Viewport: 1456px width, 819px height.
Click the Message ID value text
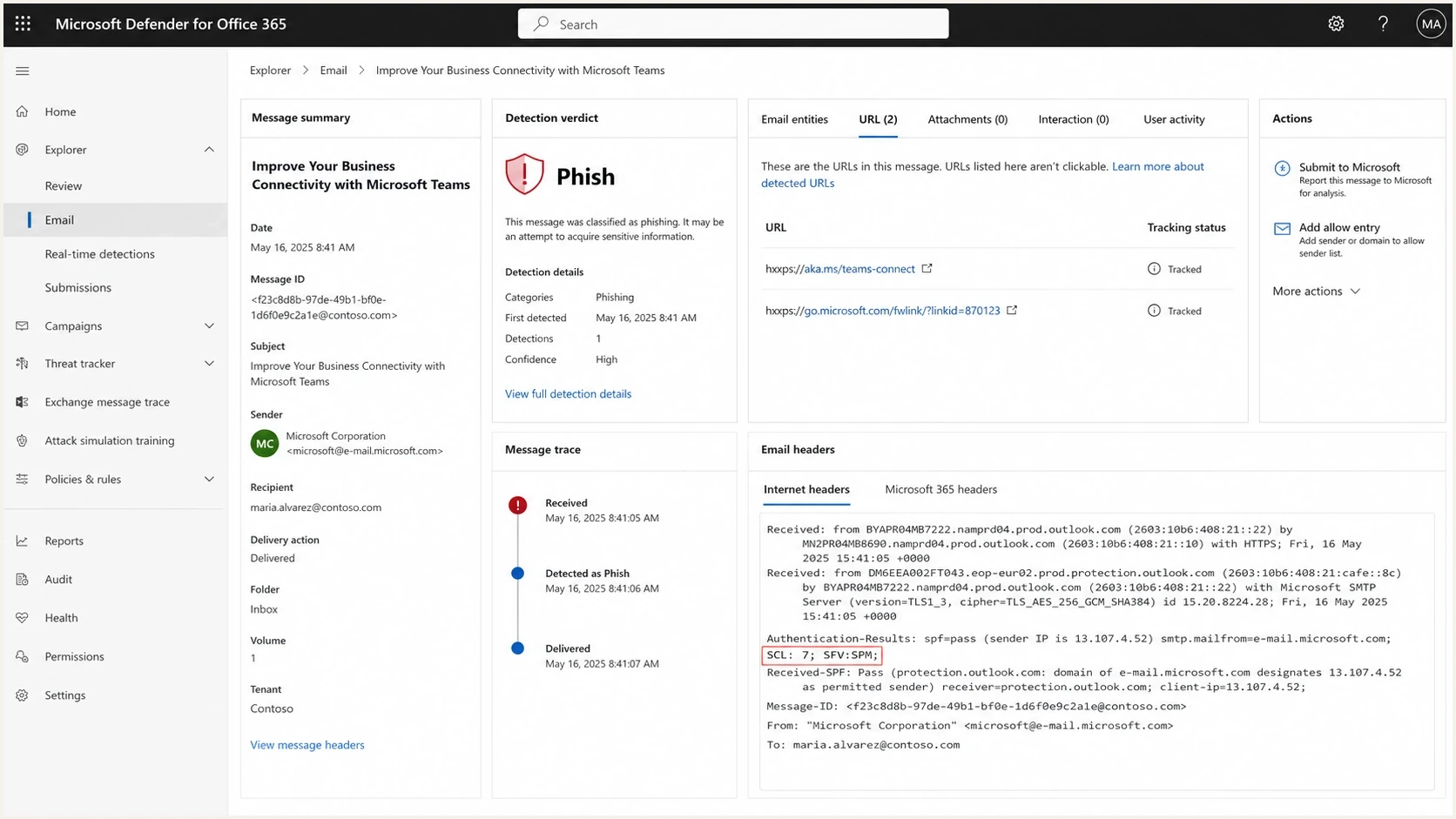tap(324, 307)
